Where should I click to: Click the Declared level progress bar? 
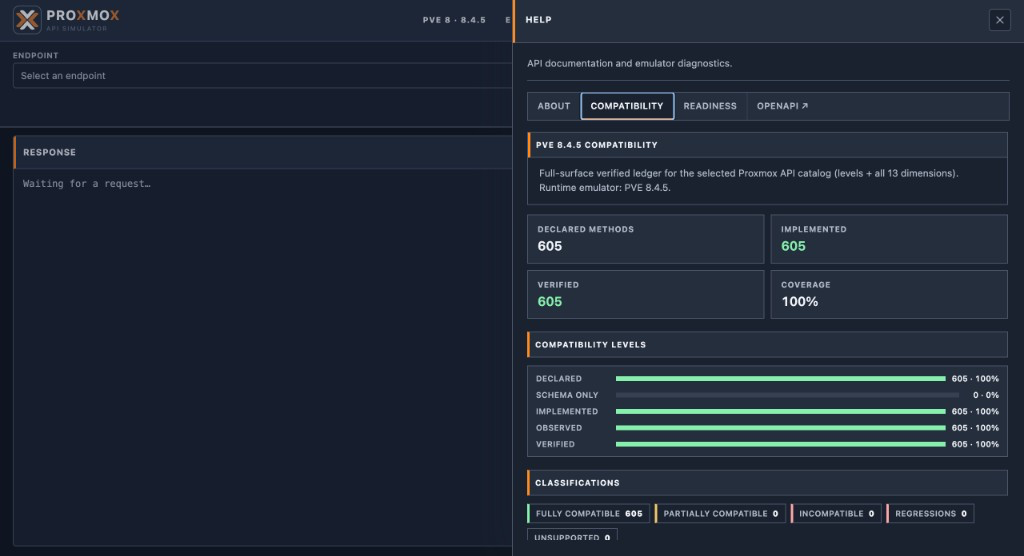click(x=780, y=379)
